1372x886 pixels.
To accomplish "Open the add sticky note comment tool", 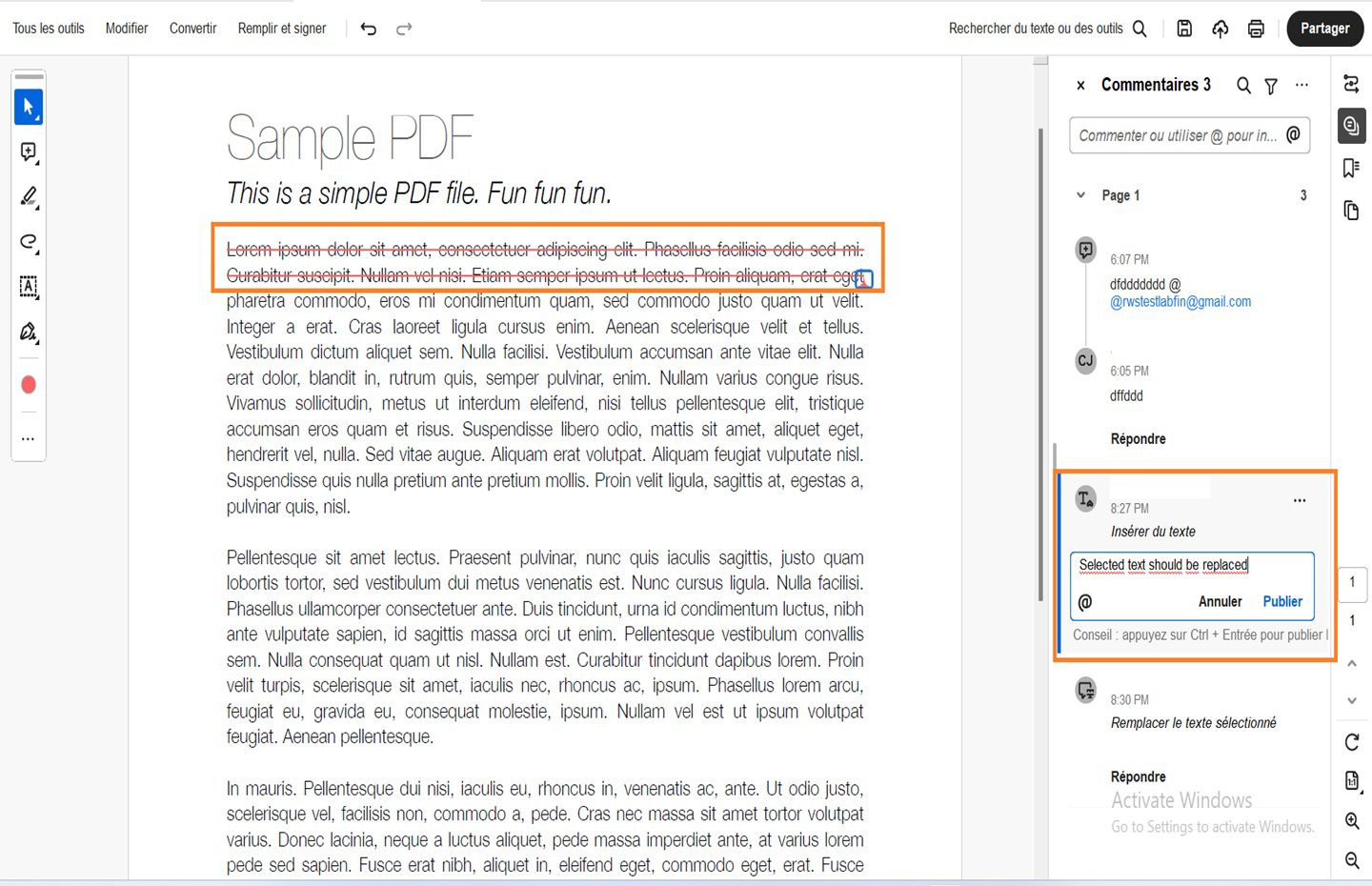I will (29, 151).
